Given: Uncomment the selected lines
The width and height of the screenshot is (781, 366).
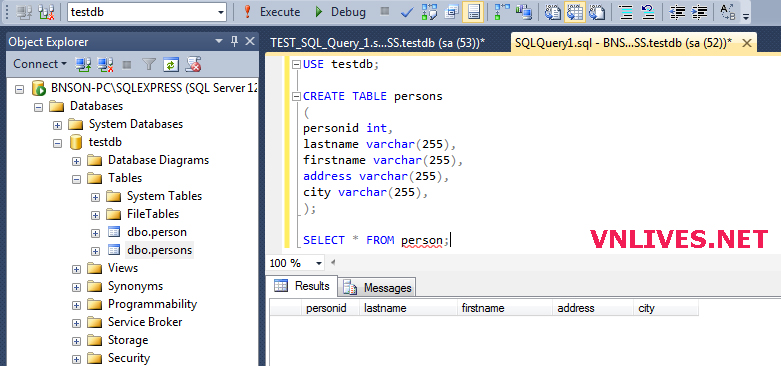Looking at the screenshot, I should (x=648, y=12).
